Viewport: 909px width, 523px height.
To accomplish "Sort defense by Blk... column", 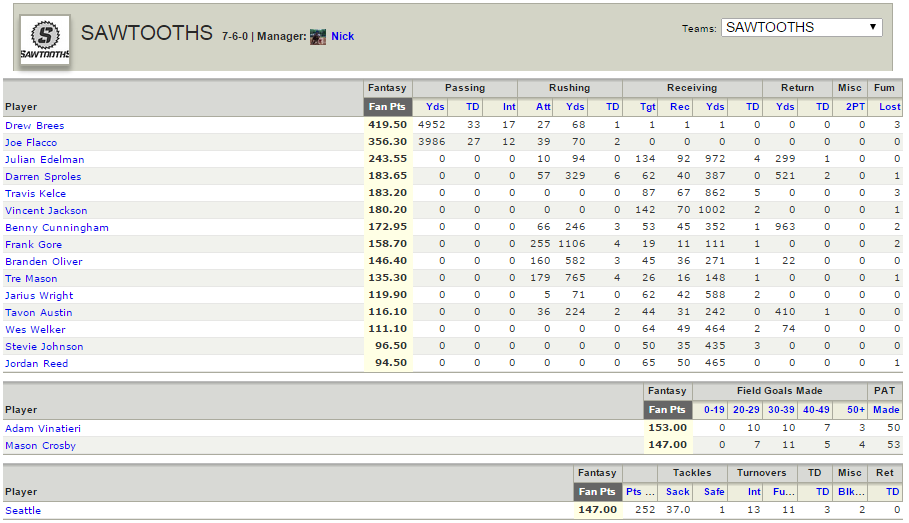I will (x=852, y=492).
